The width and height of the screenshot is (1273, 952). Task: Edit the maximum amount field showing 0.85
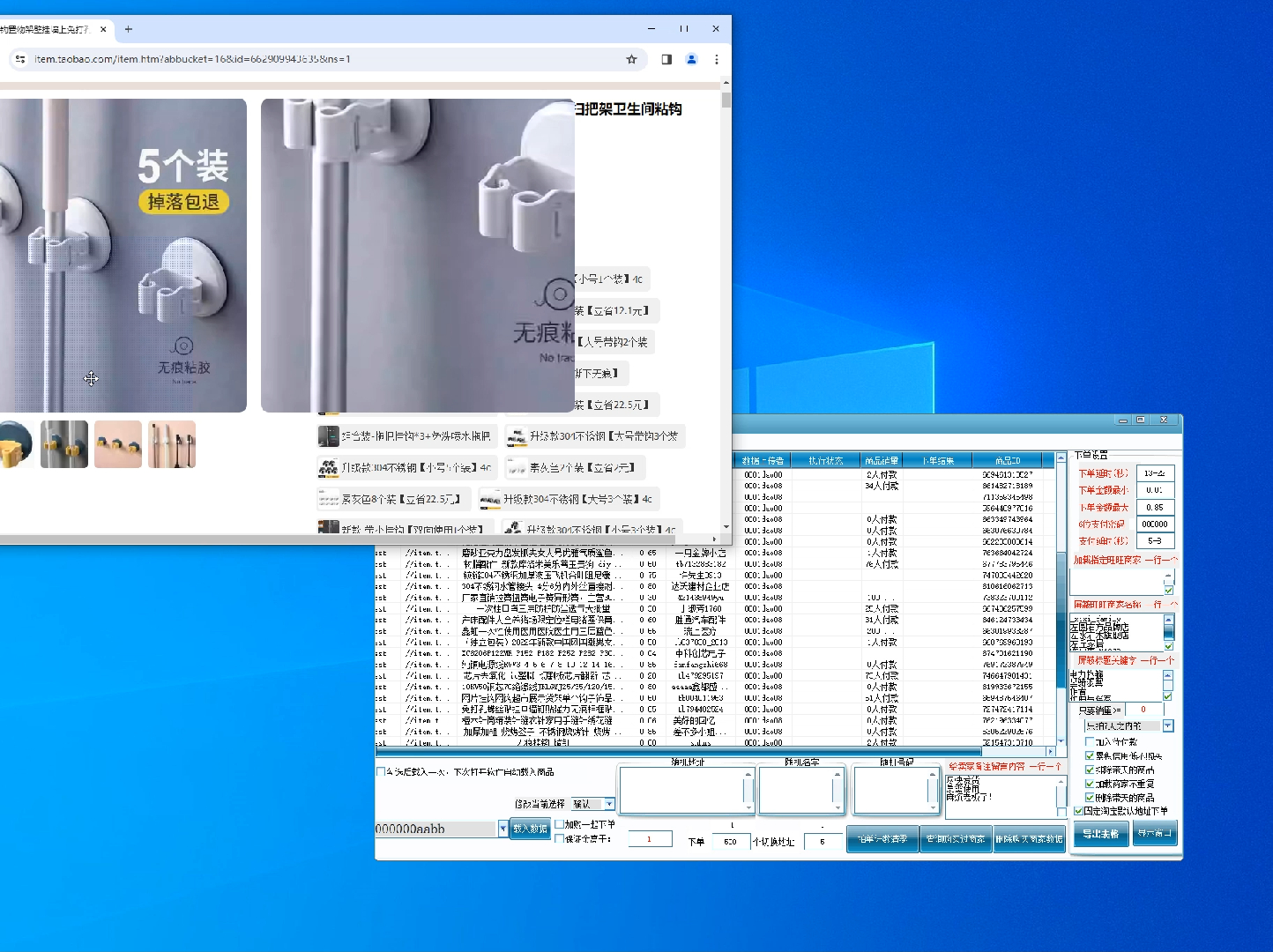[x=1155, y=507]
